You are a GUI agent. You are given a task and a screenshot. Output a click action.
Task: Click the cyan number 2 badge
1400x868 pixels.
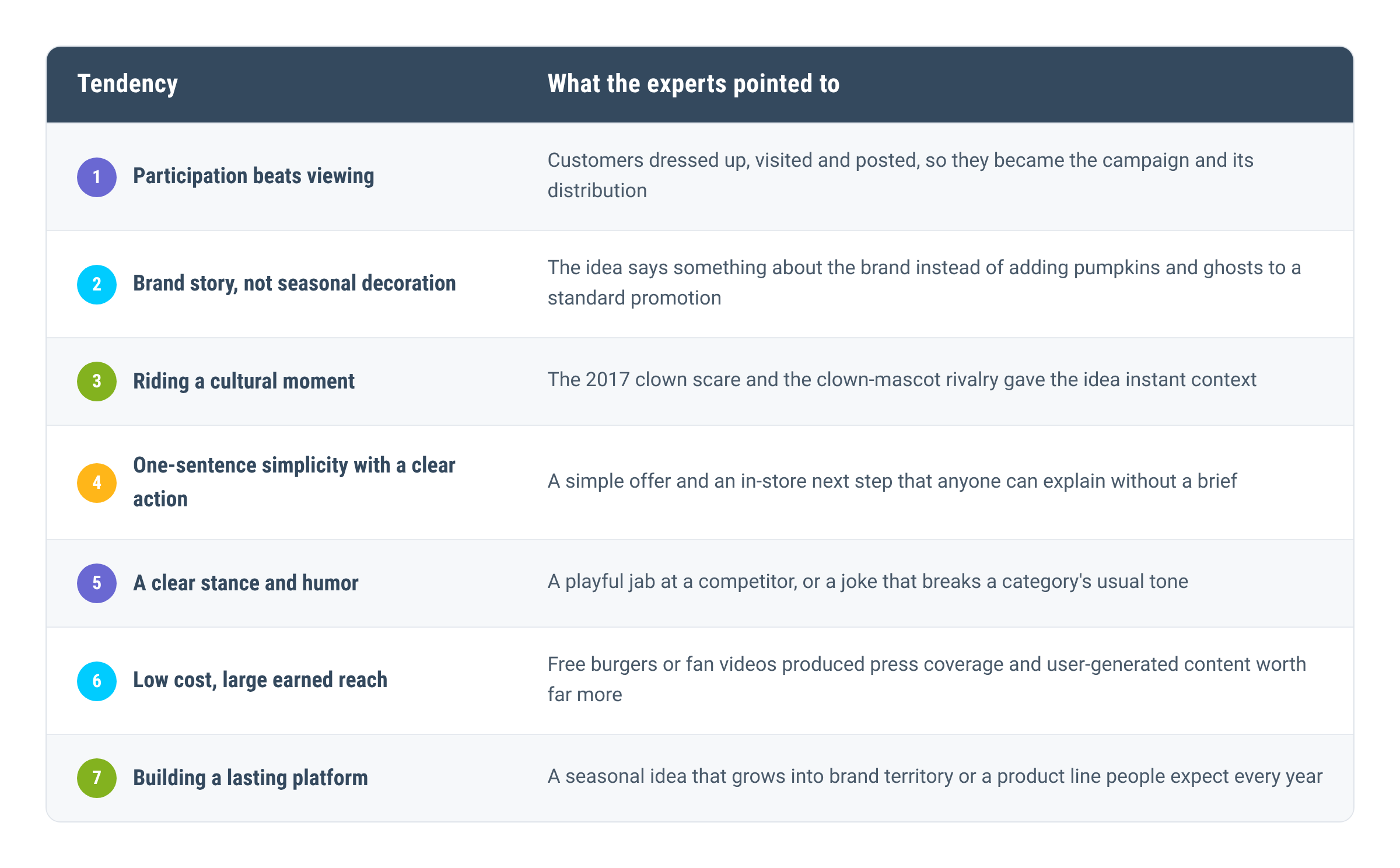[x=97, y=284]
